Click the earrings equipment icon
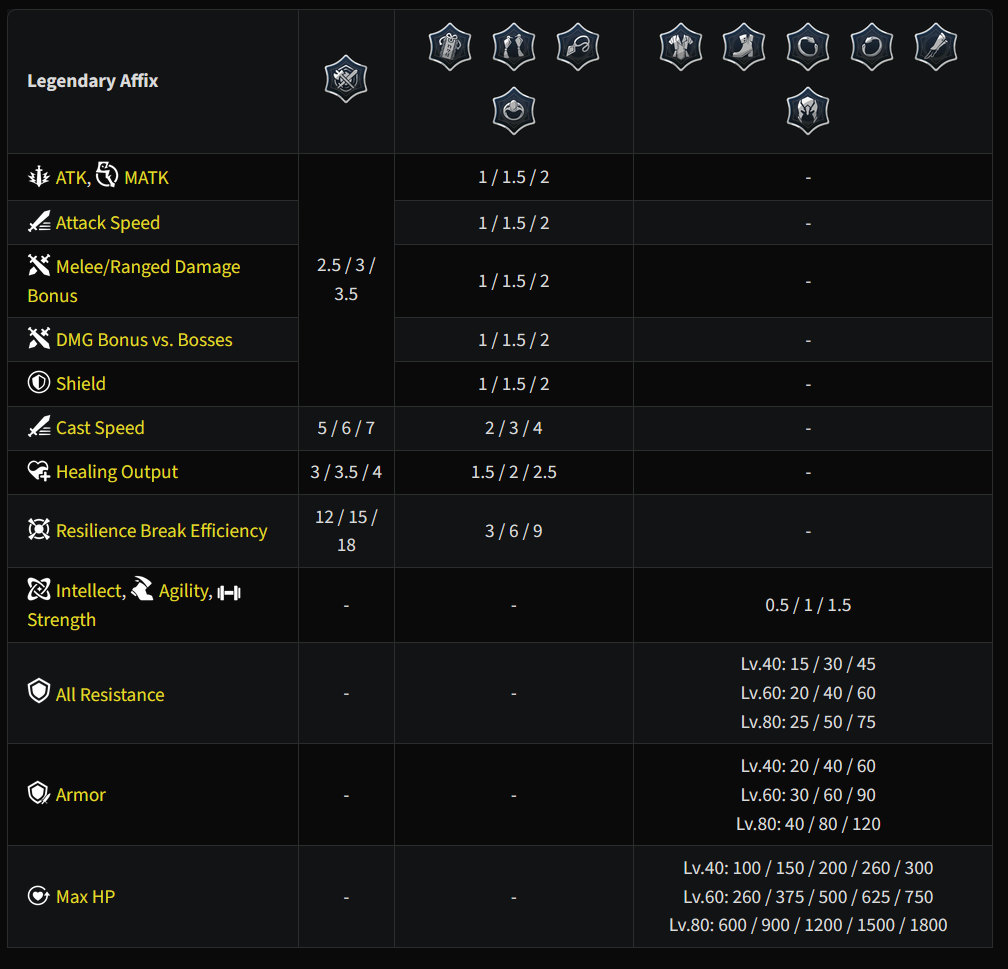This screenshot has height=969, width=1008. click(x=514, y=47)
